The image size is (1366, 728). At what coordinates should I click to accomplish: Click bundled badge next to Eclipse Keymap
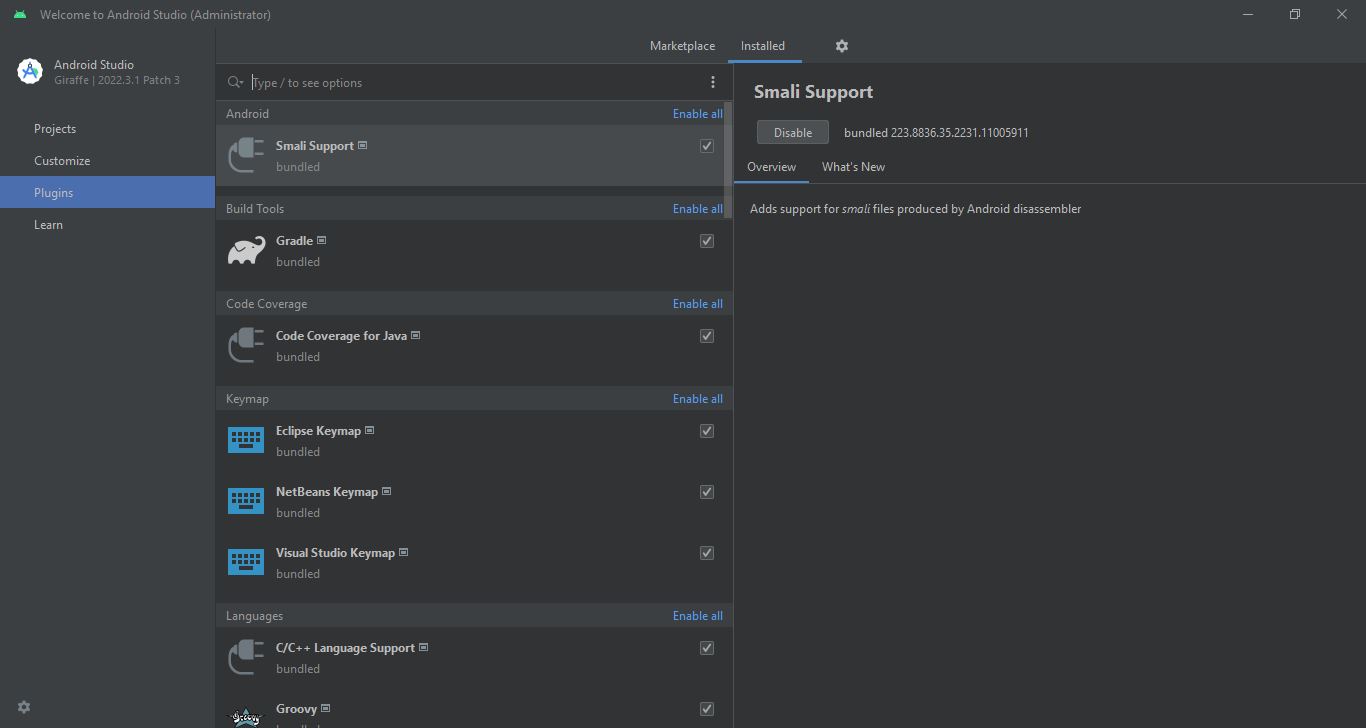pyautogui.click(x=370, y=430)
